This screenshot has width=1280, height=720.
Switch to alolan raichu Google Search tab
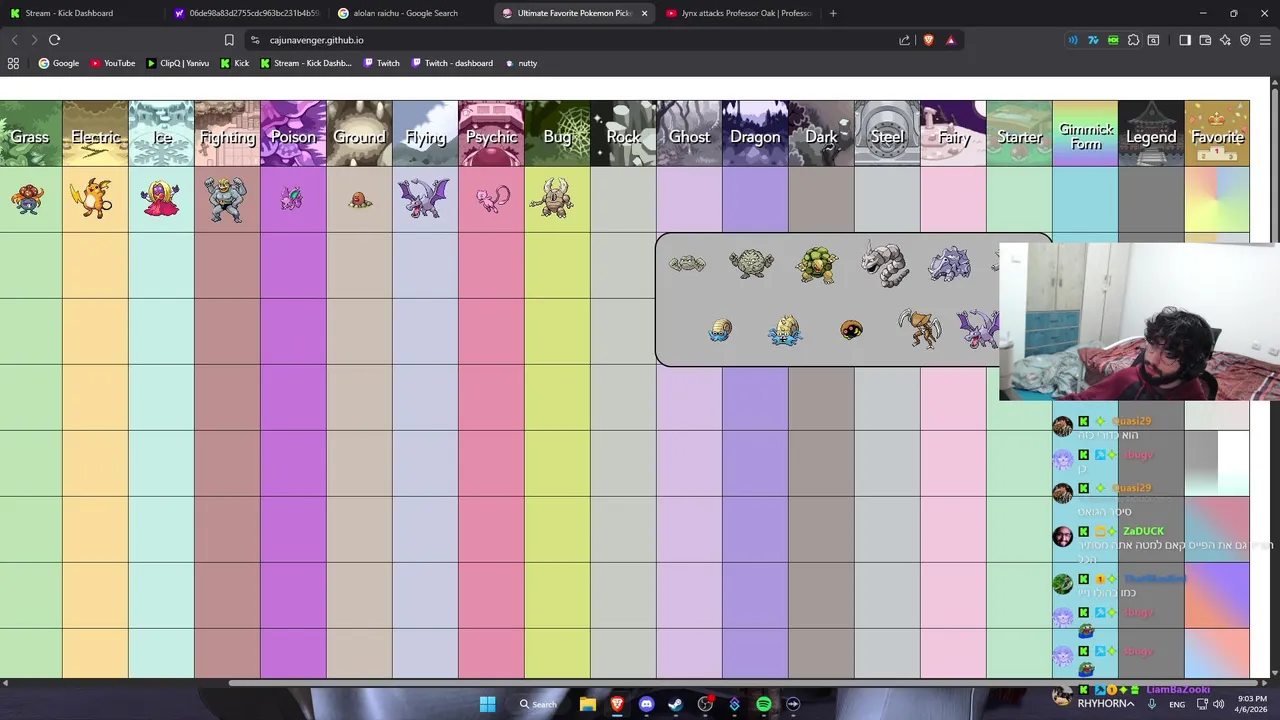tap(410, 13)
